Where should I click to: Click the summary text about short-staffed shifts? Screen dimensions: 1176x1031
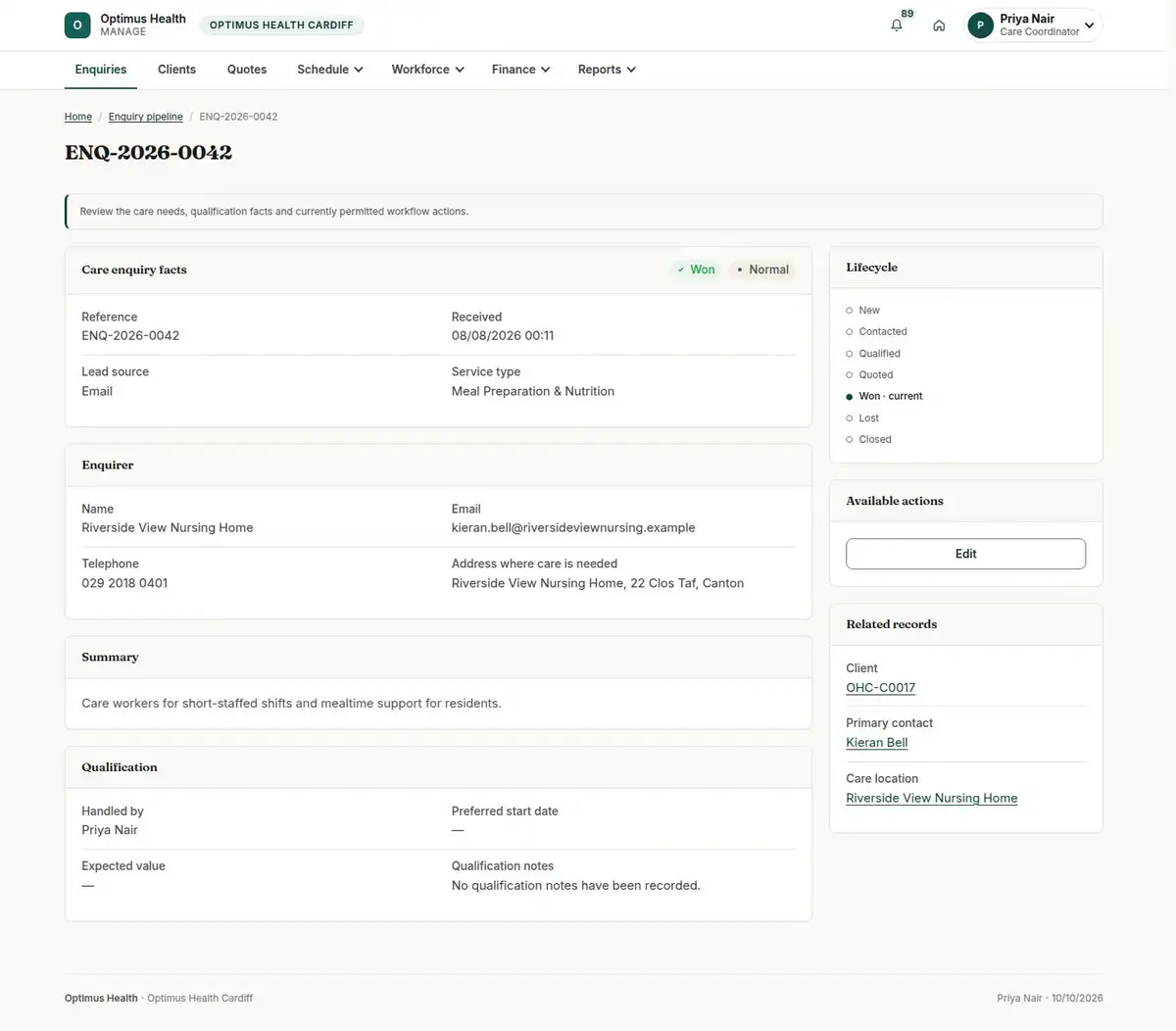[291, 704]
